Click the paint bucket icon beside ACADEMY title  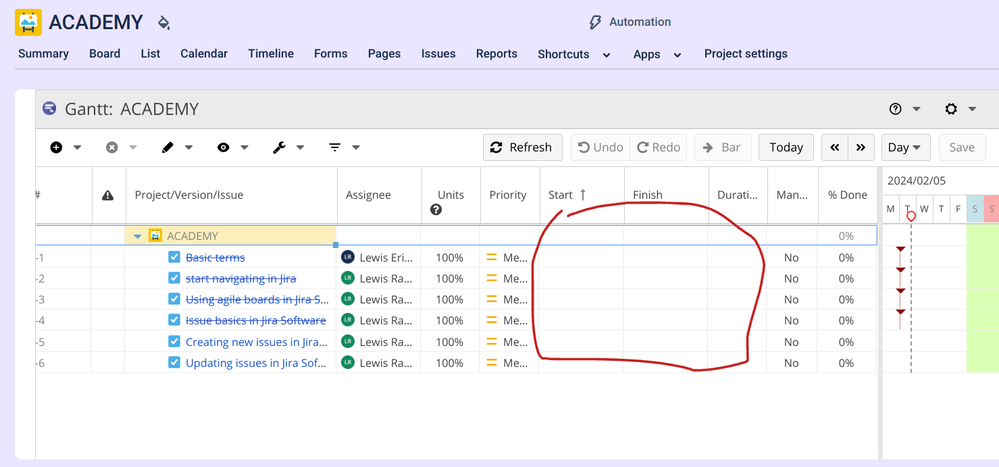164,24
